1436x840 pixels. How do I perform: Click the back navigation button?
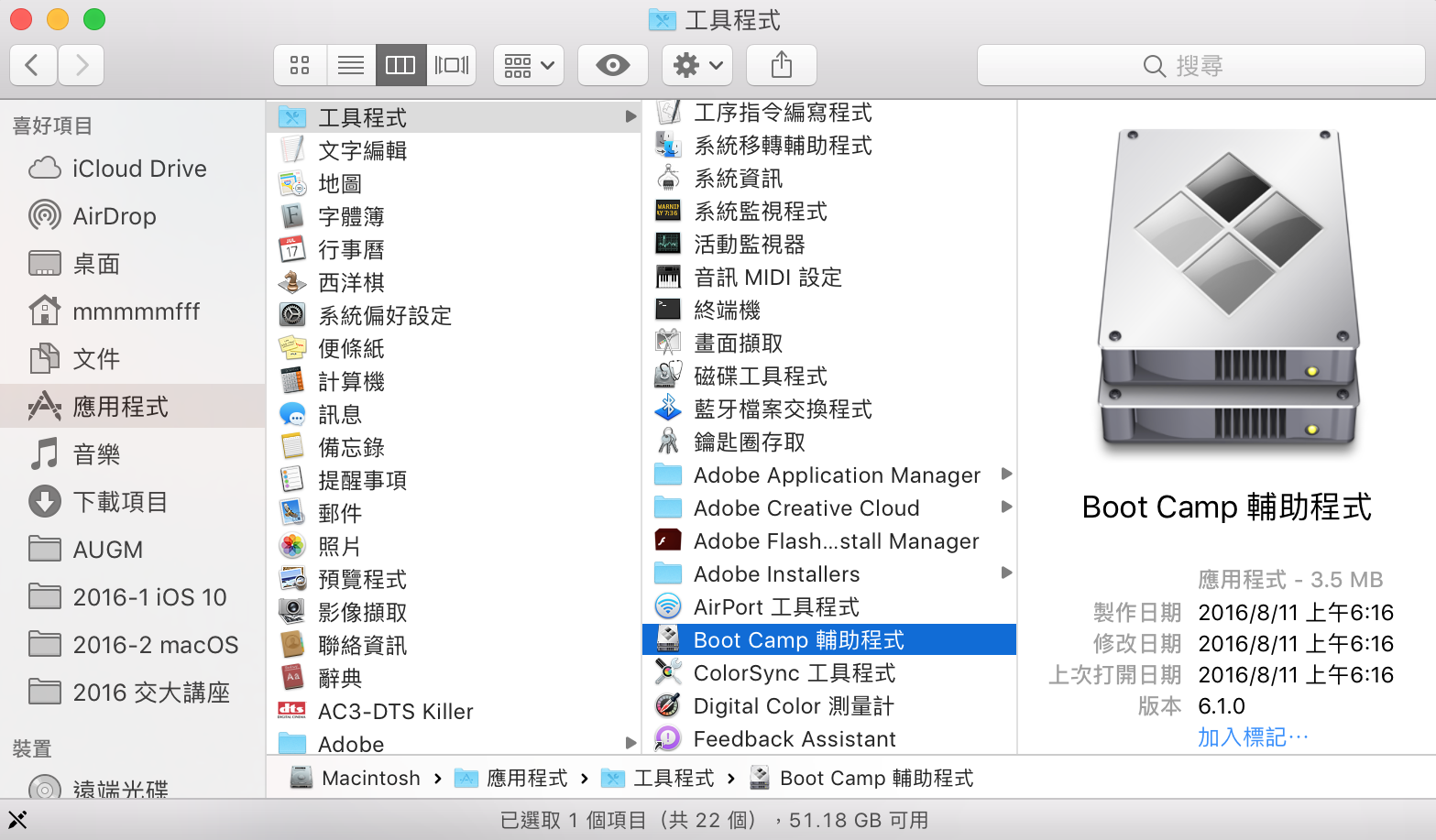(x=33, y=65)
